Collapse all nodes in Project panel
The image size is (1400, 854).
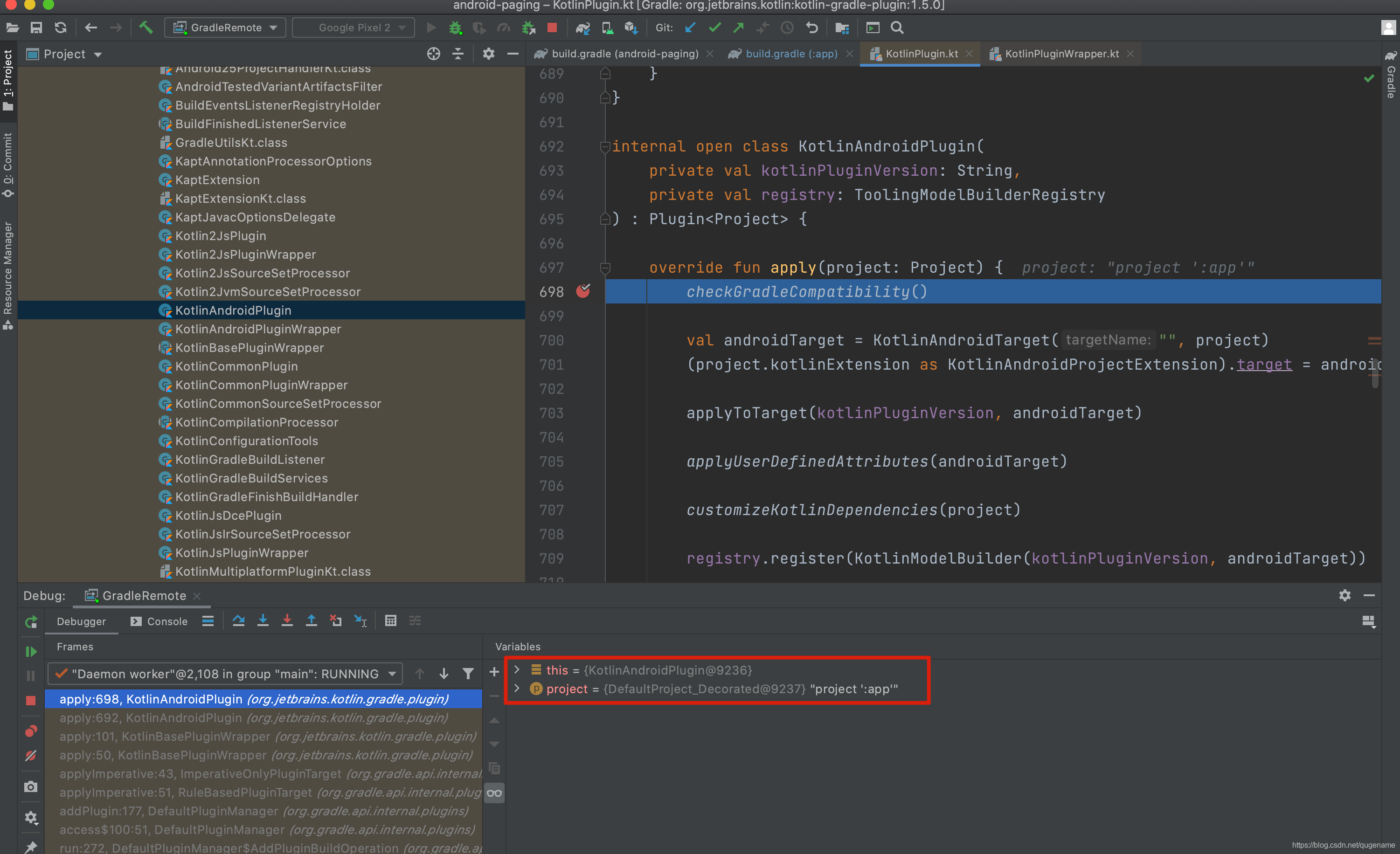[458, 54]
